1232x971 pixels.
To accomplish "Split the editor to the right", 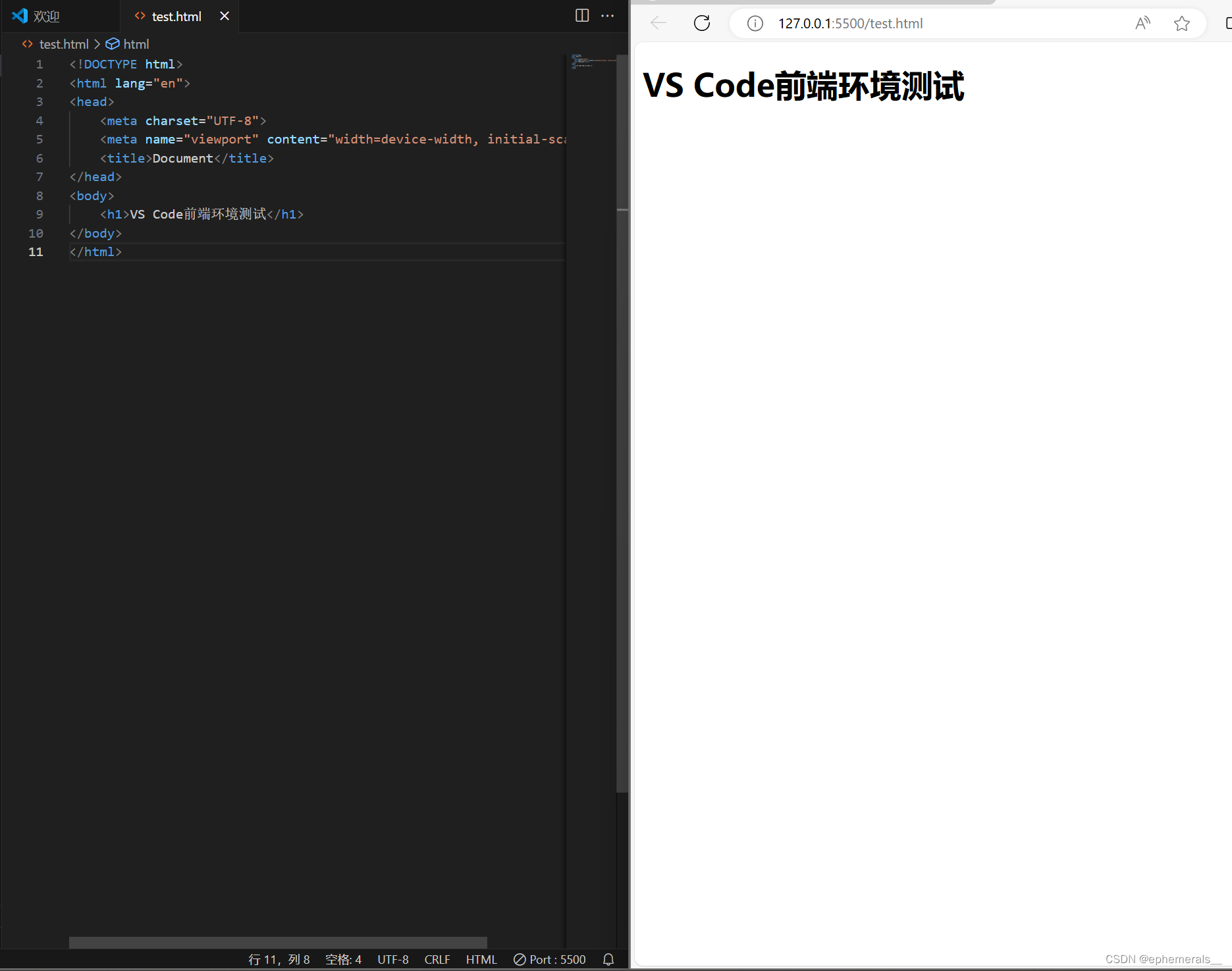I will (x=582, y=16).
